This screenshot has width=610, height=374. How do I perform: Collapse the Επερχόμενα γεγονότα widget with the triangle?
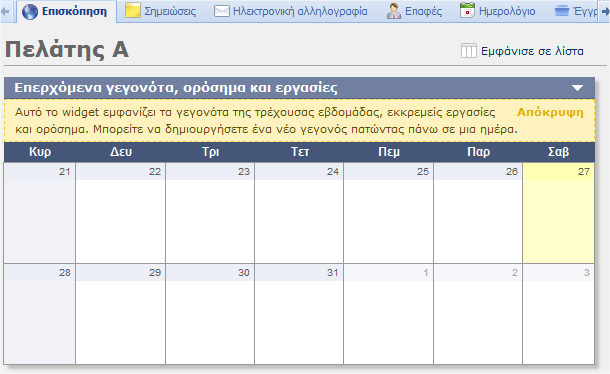578,88
